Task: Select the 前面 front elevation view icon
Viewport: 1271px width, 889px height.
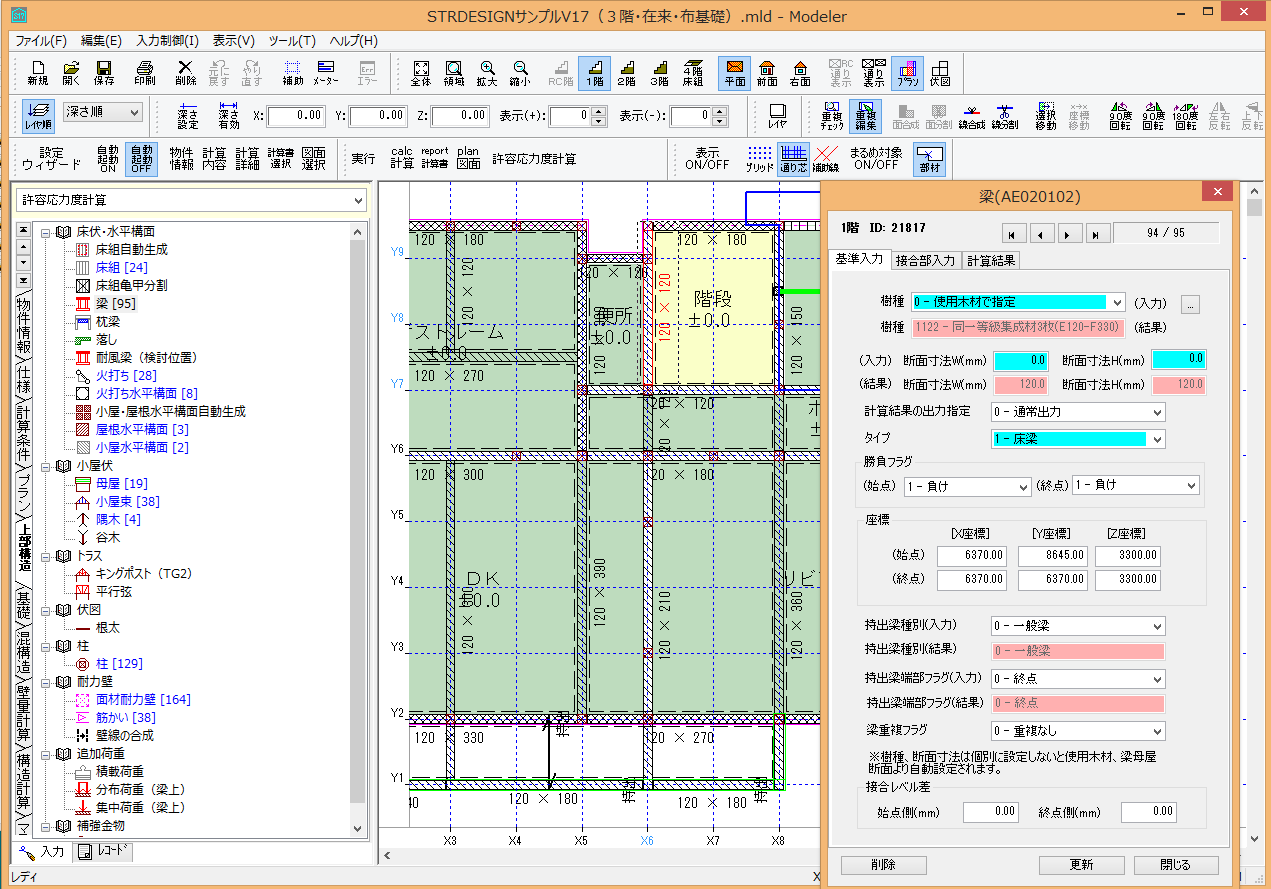Action: click(x=767, y=71)
